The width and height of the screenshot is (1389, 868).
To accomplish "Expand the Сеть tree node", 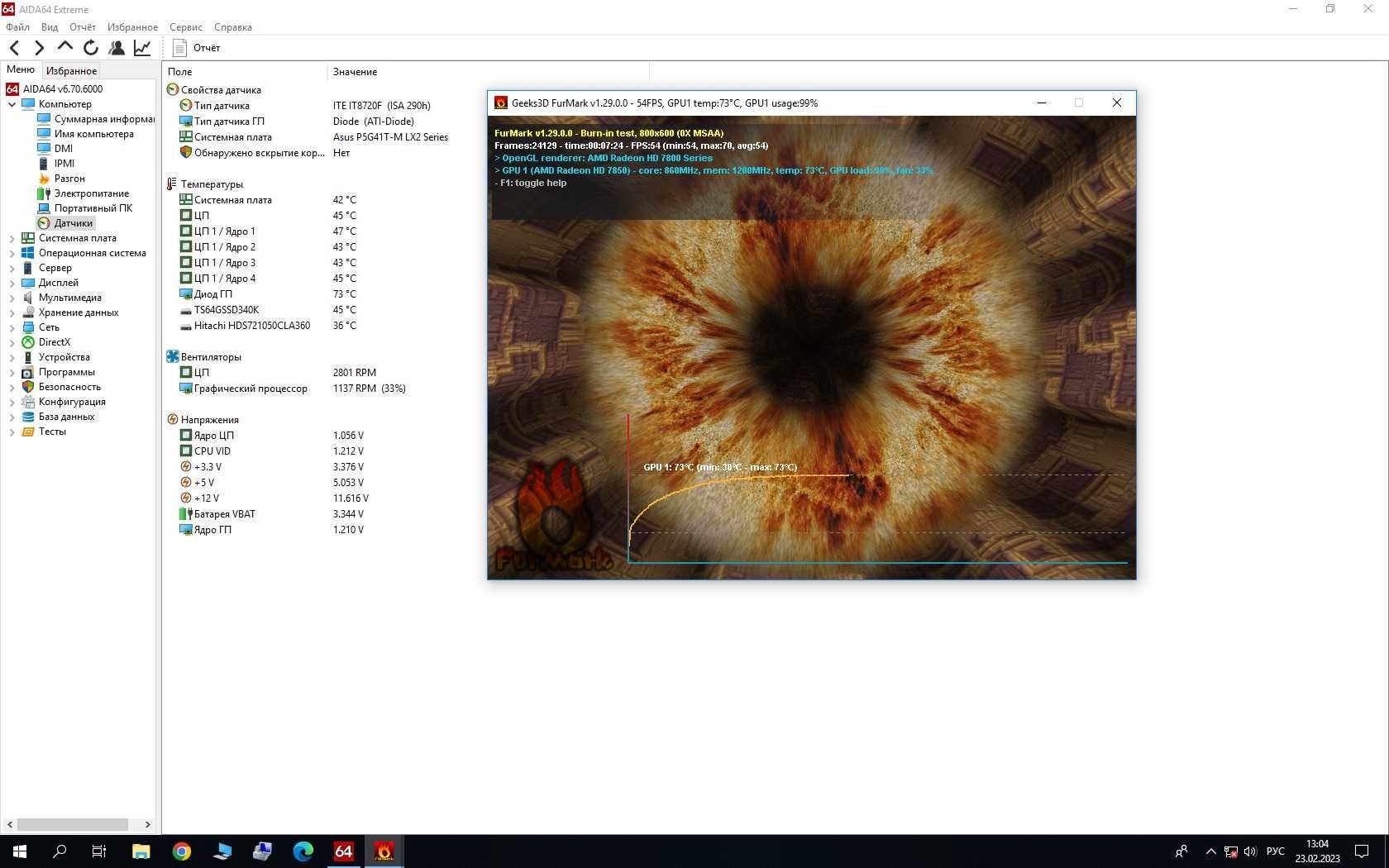I will [12, 327].
